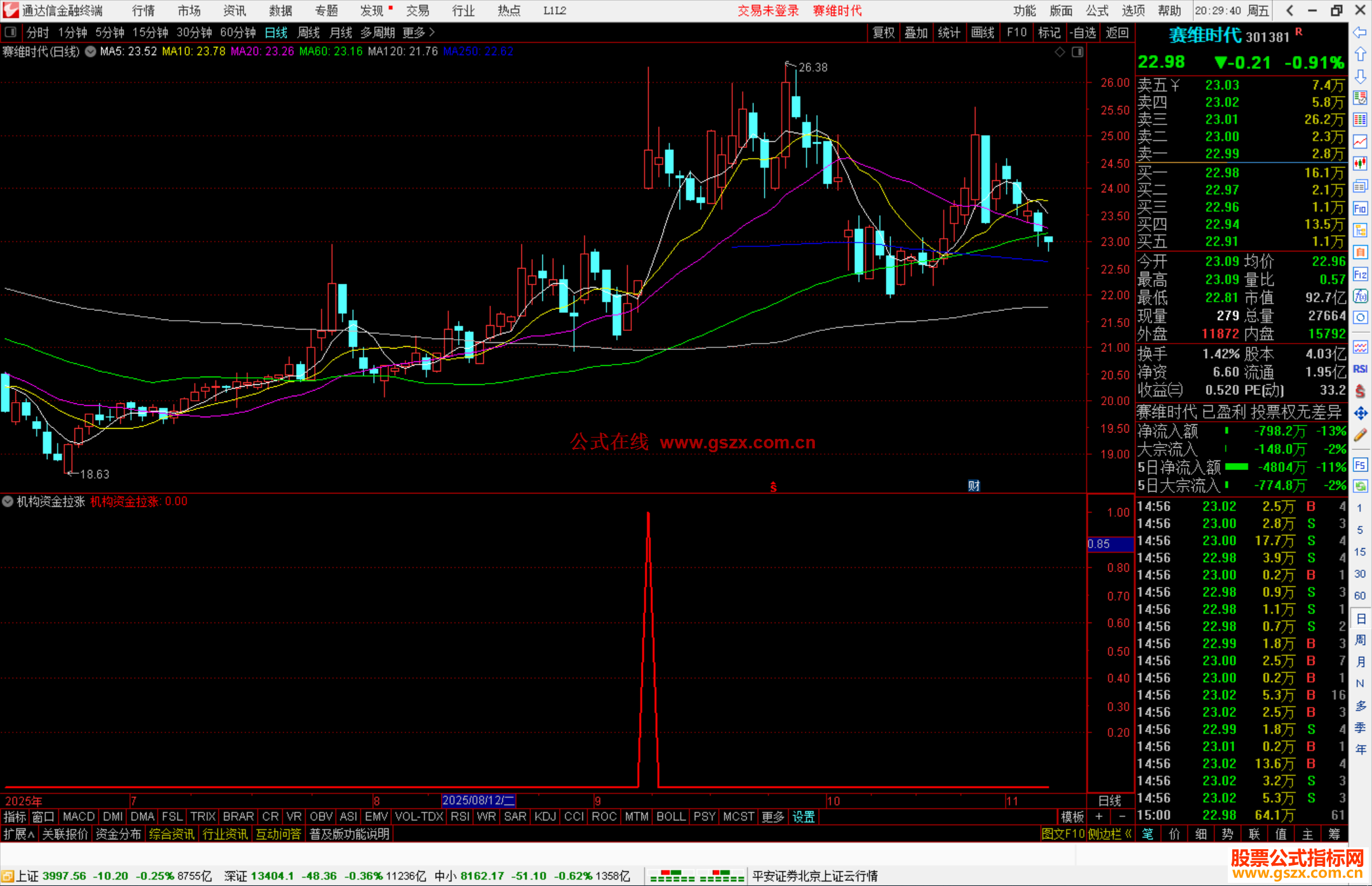Open the 行情 menu

[x=144, y=11]
